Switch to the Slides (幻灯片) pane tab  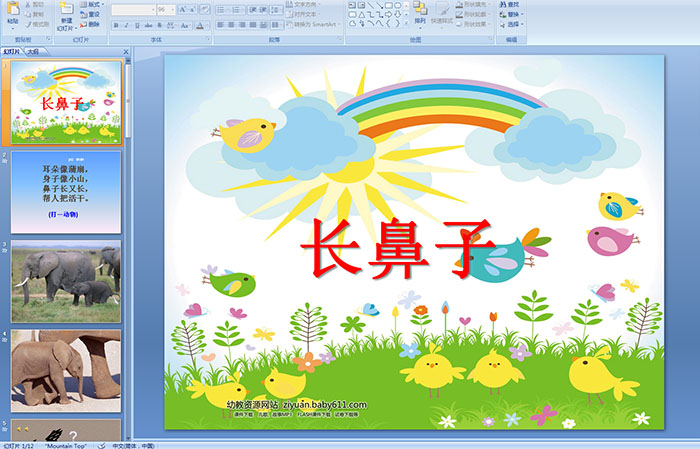[x=12, y=52]
